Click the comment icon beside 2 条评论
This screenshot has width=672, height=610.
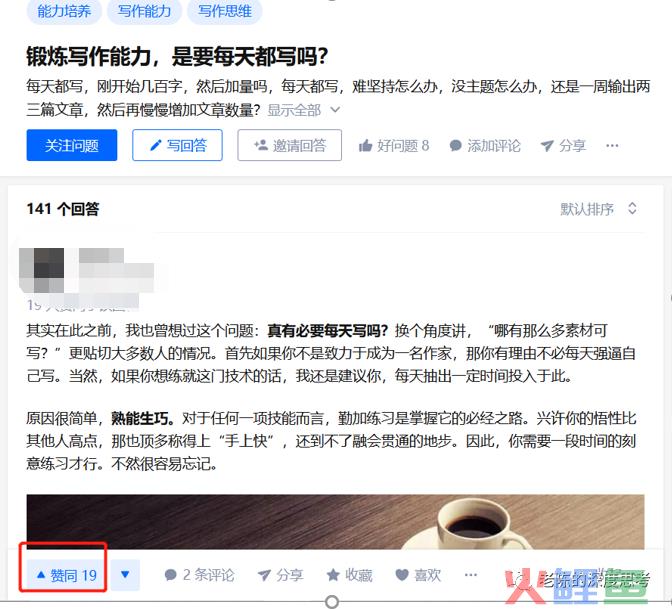[171, 574]
